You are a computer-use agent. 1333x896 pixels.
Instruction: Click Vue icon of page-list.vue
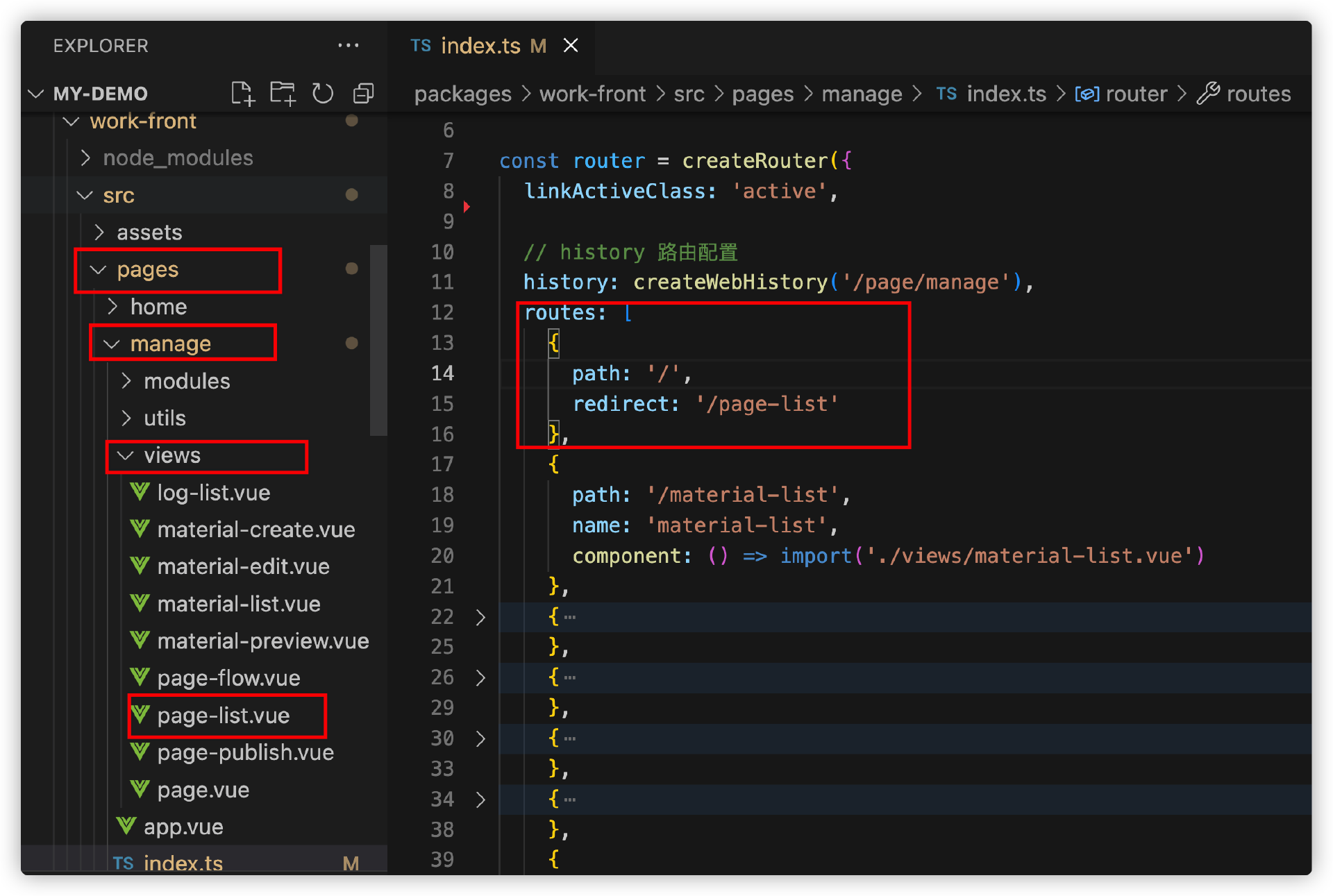pos(140,715)
